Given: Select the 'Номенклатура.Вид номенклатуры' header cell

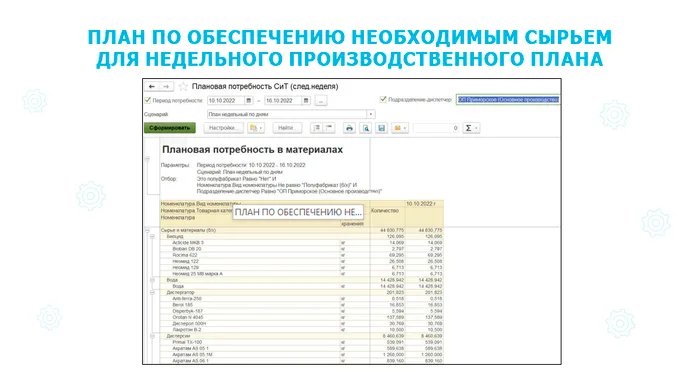Looking at the screenshot, I should point(201,204).
